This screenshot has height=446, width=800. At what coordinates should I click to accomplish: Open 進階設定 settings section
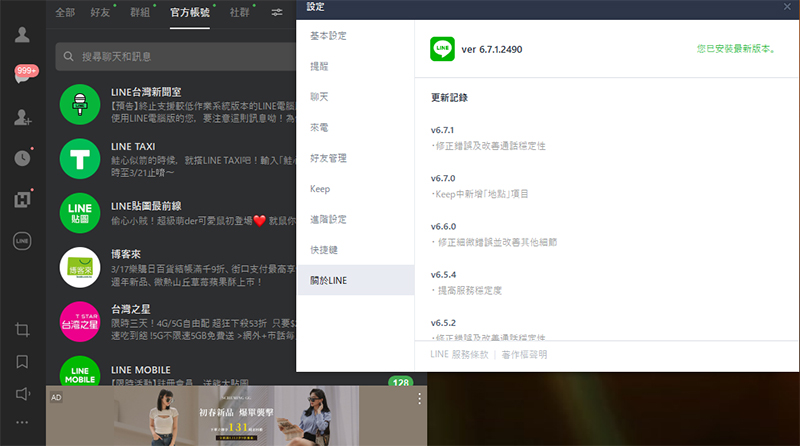pos(356,219)
